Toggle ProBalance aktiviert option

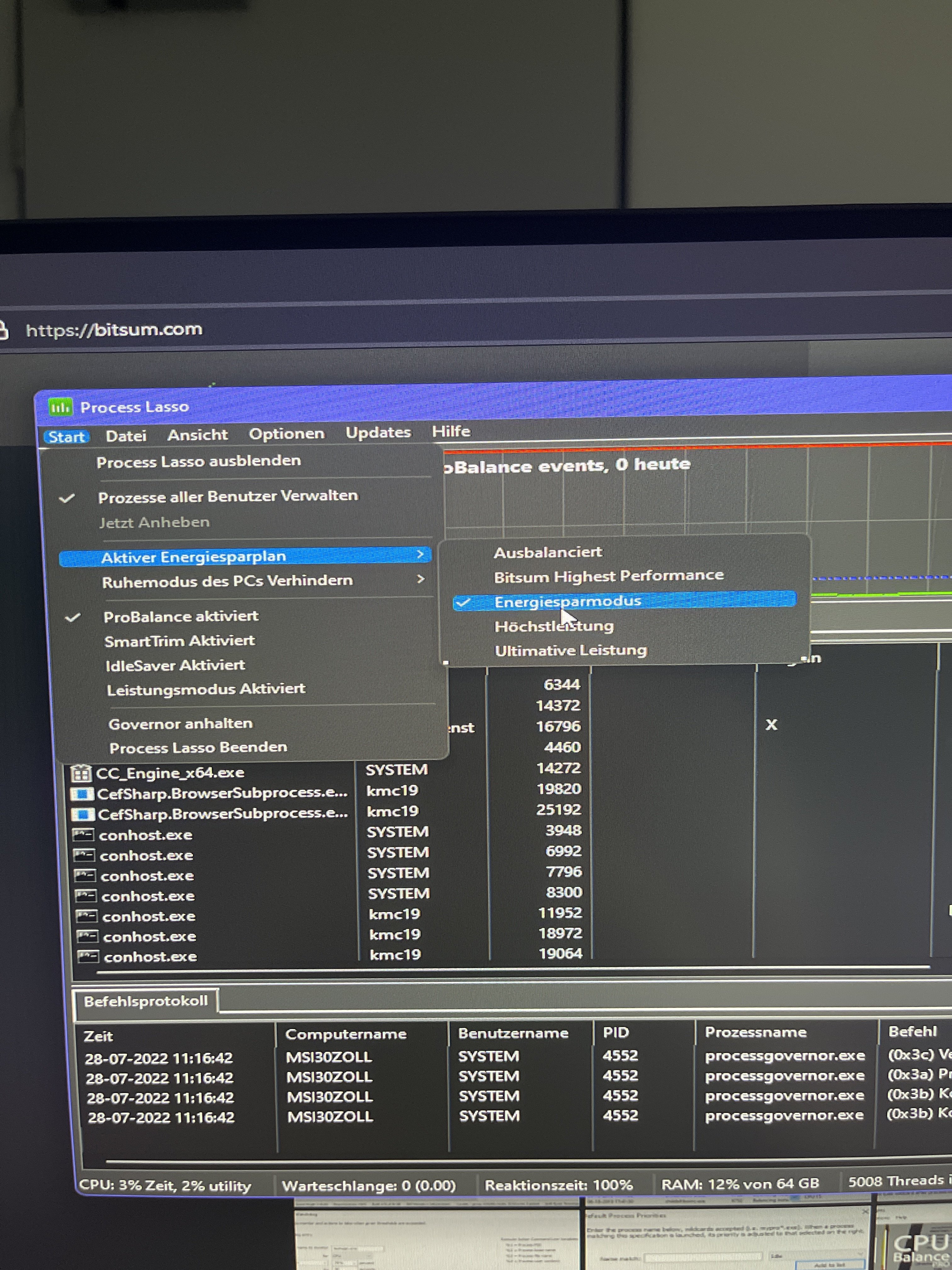(180, 617)
